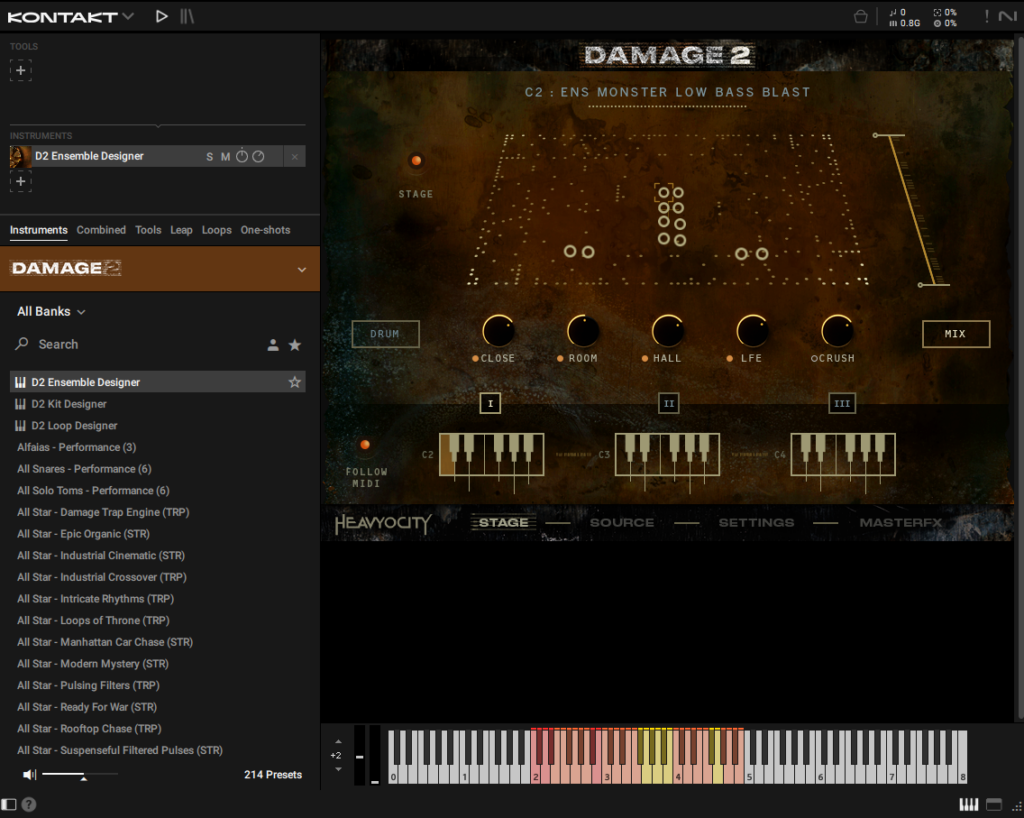Expand the Damage 2 library chevron
The height and width of the screenshot is (818, 1024).
pyautogui.click(x=302, y=269)
